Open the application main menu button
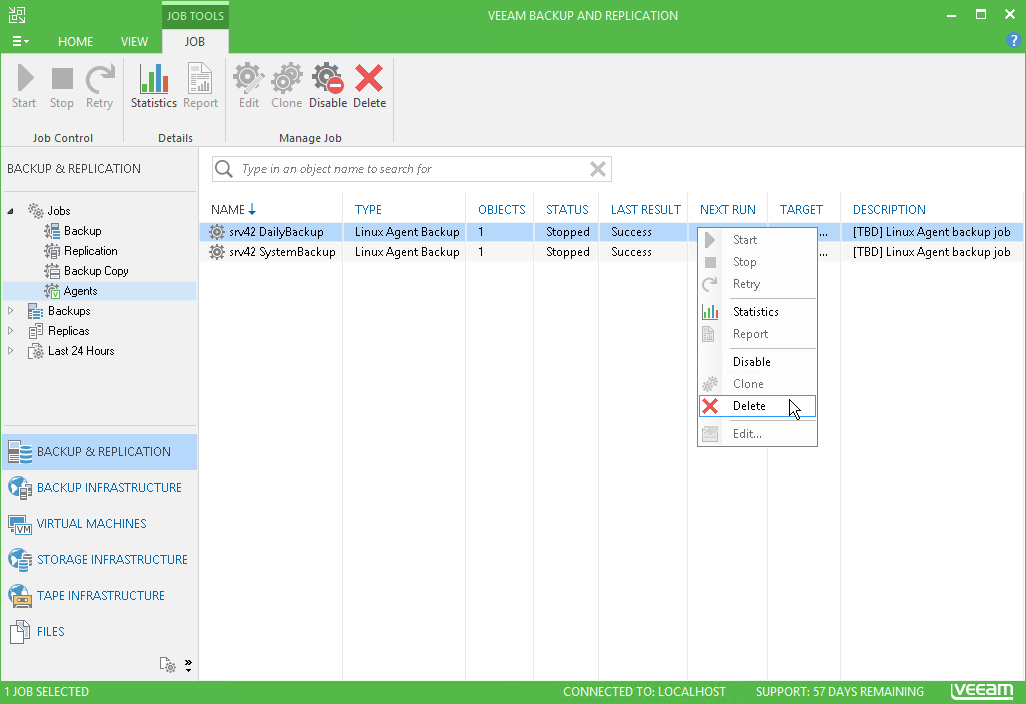Viewport: 1026px width, 704px height. pos(20,41)
